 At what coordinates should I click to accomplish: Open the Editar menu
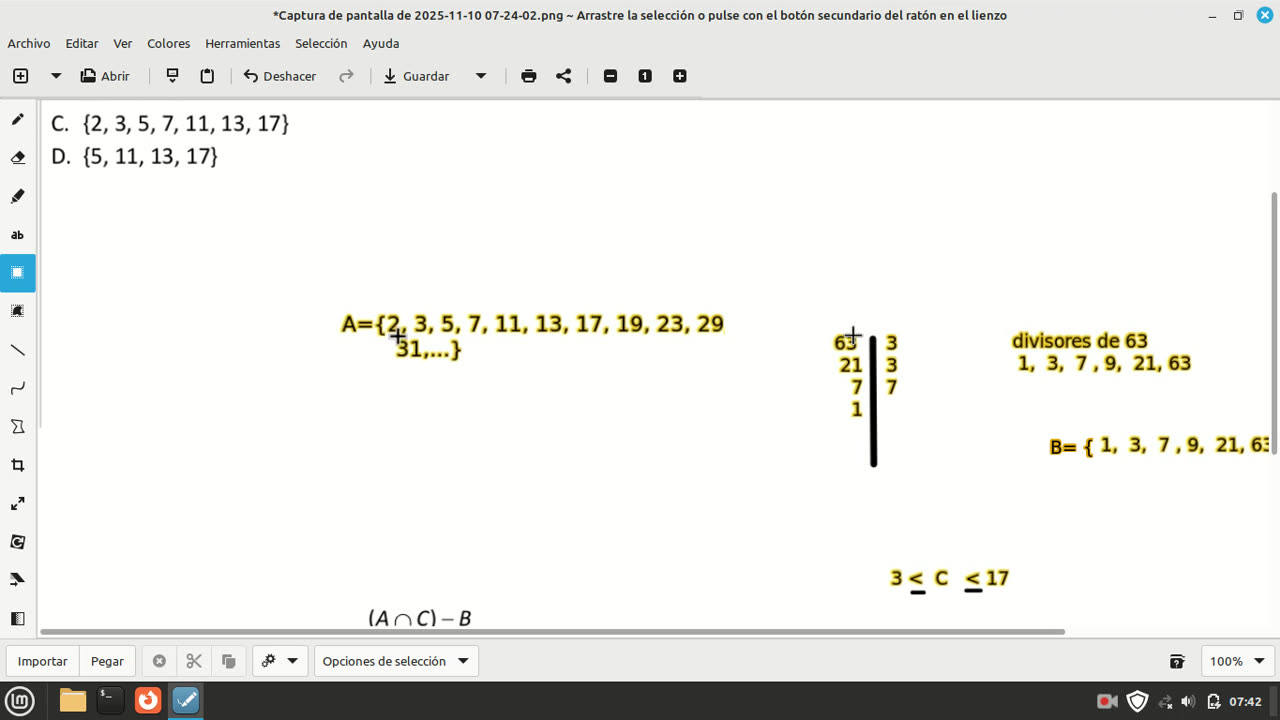(x=82, y=43)
